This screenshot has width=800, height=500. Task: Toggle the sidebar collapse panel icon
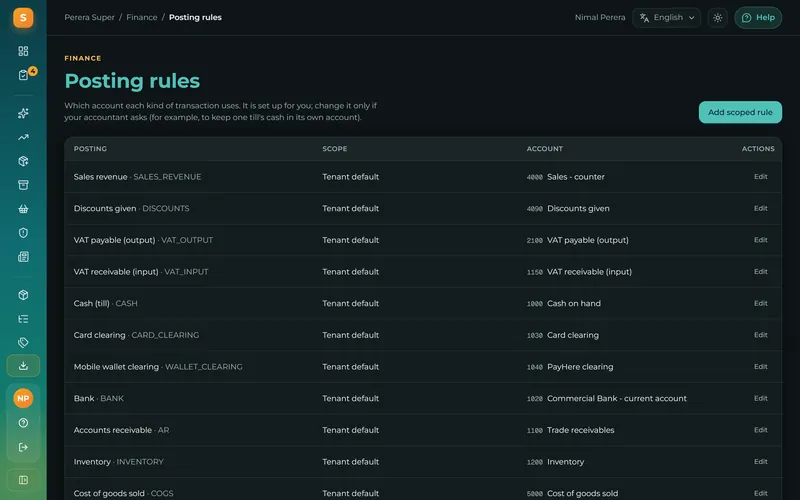(x=23, y=480)
